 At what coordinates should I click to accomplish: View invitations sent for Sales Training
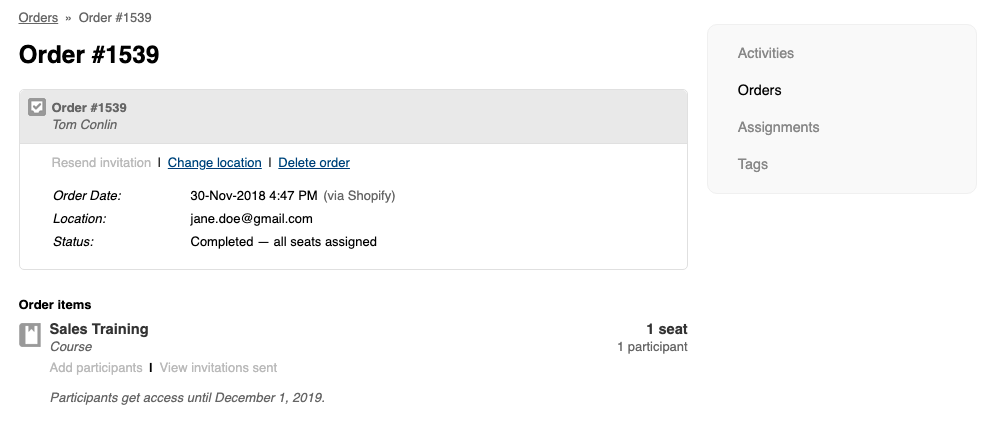tap(218, 368)
